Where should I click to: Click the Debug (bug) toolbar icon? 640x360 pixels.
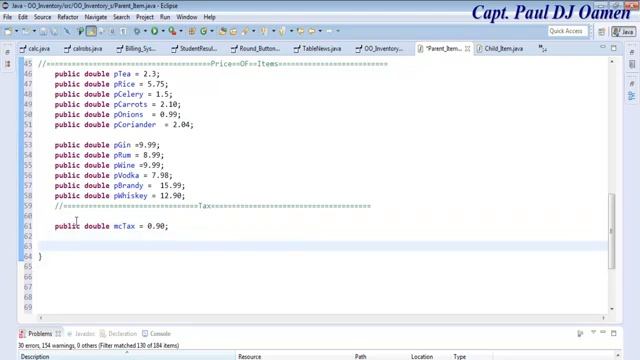pos(137,31)
